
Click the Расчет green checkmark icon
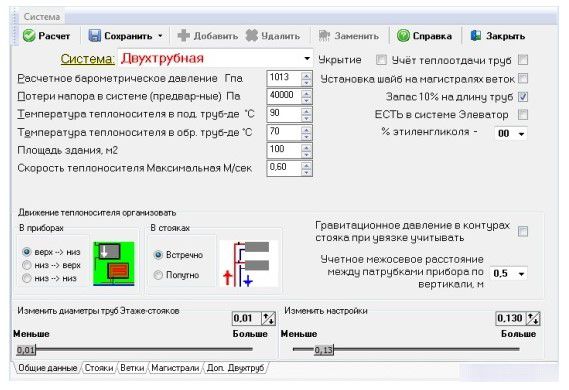click(x=29, y=36)
